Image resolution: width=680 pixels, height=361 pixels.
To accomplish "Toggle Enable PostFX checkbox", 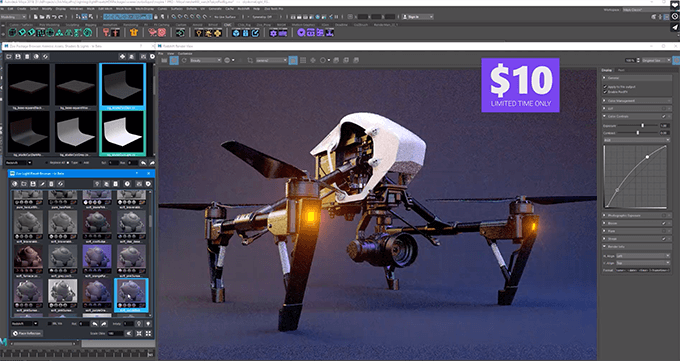I will 605,92.
